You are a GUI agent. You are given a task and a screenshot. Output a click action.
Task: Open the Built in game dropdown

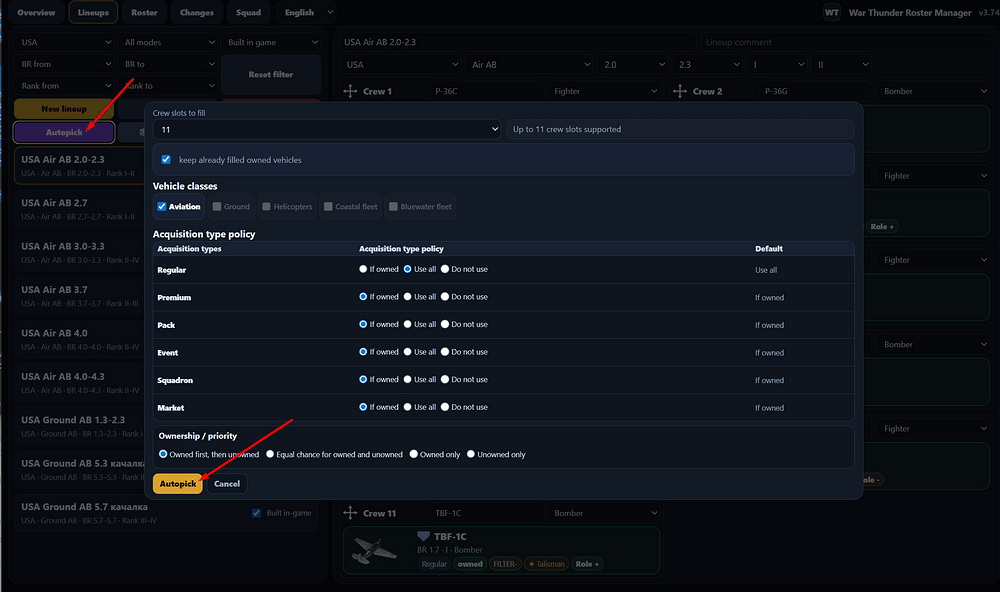tap(271, 42)
